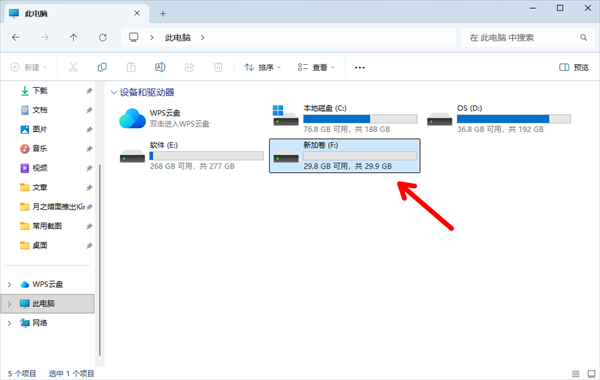Select 本地磁盘 (C:) drive
This screenshot has height=380, width=600.
click(x=344, y=119)
